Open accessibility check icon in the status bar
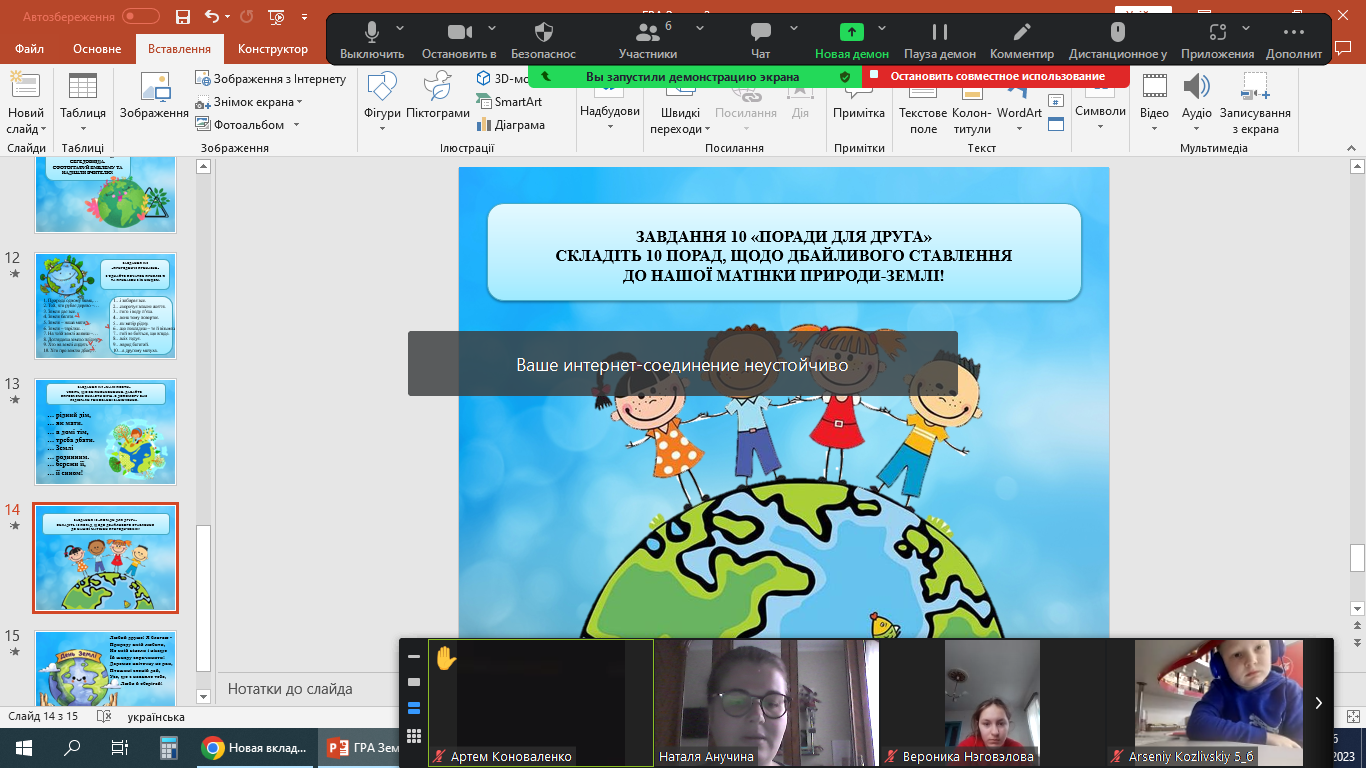 102,717
